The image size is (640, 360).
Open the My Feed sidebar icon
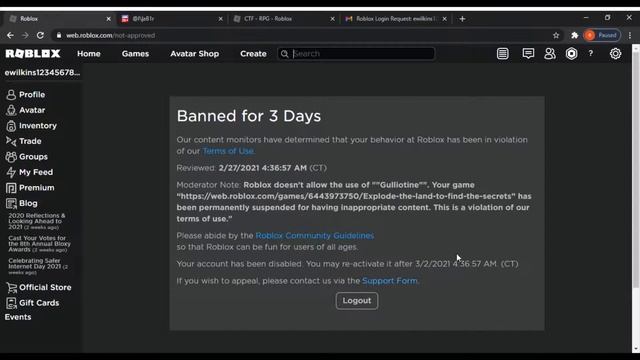click(x=11, y=172)
